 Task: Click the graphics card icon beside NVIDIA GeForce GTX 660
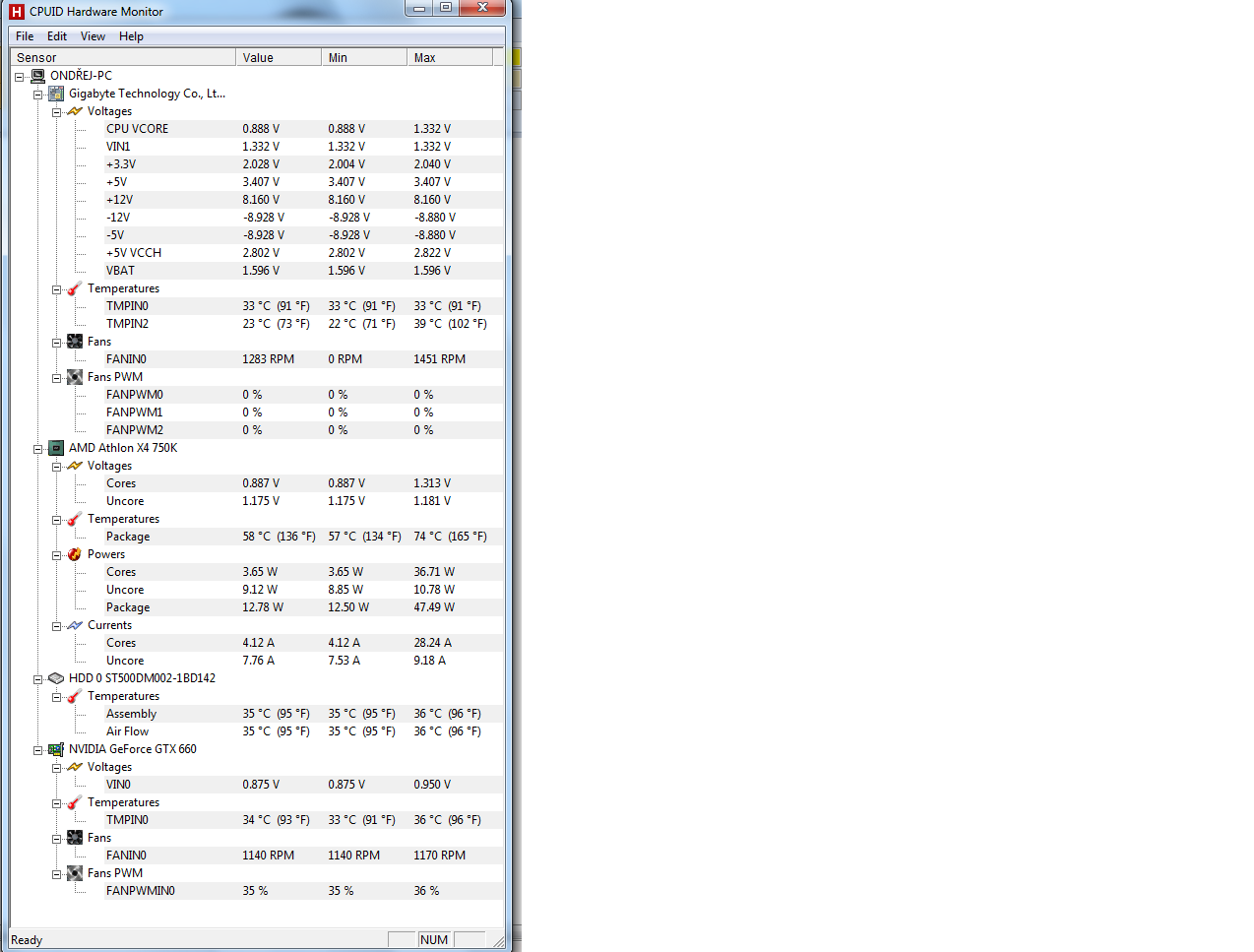click(56, 749)
